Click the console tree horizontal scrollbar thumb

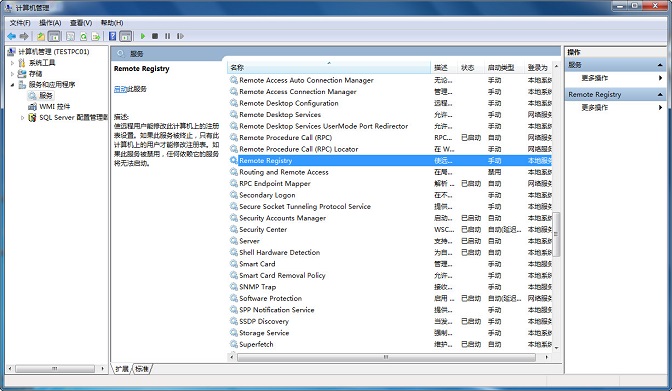coord(54,369)
